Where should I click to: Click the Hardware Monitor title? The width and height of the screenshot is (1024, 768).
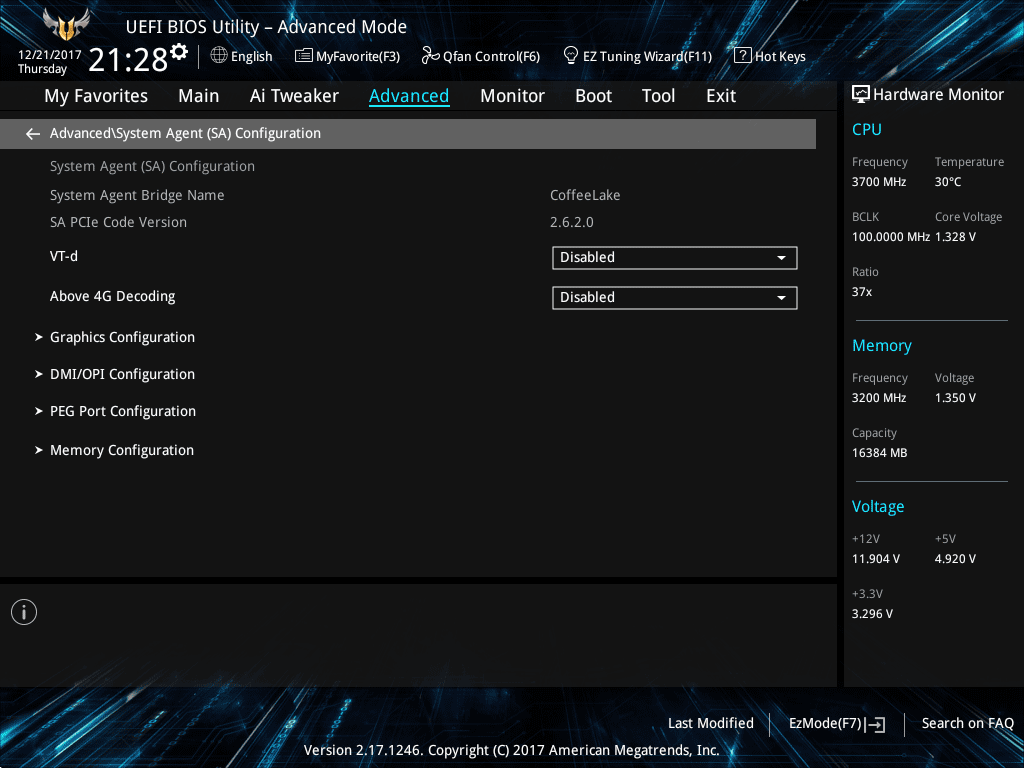(x=938, y=95)
